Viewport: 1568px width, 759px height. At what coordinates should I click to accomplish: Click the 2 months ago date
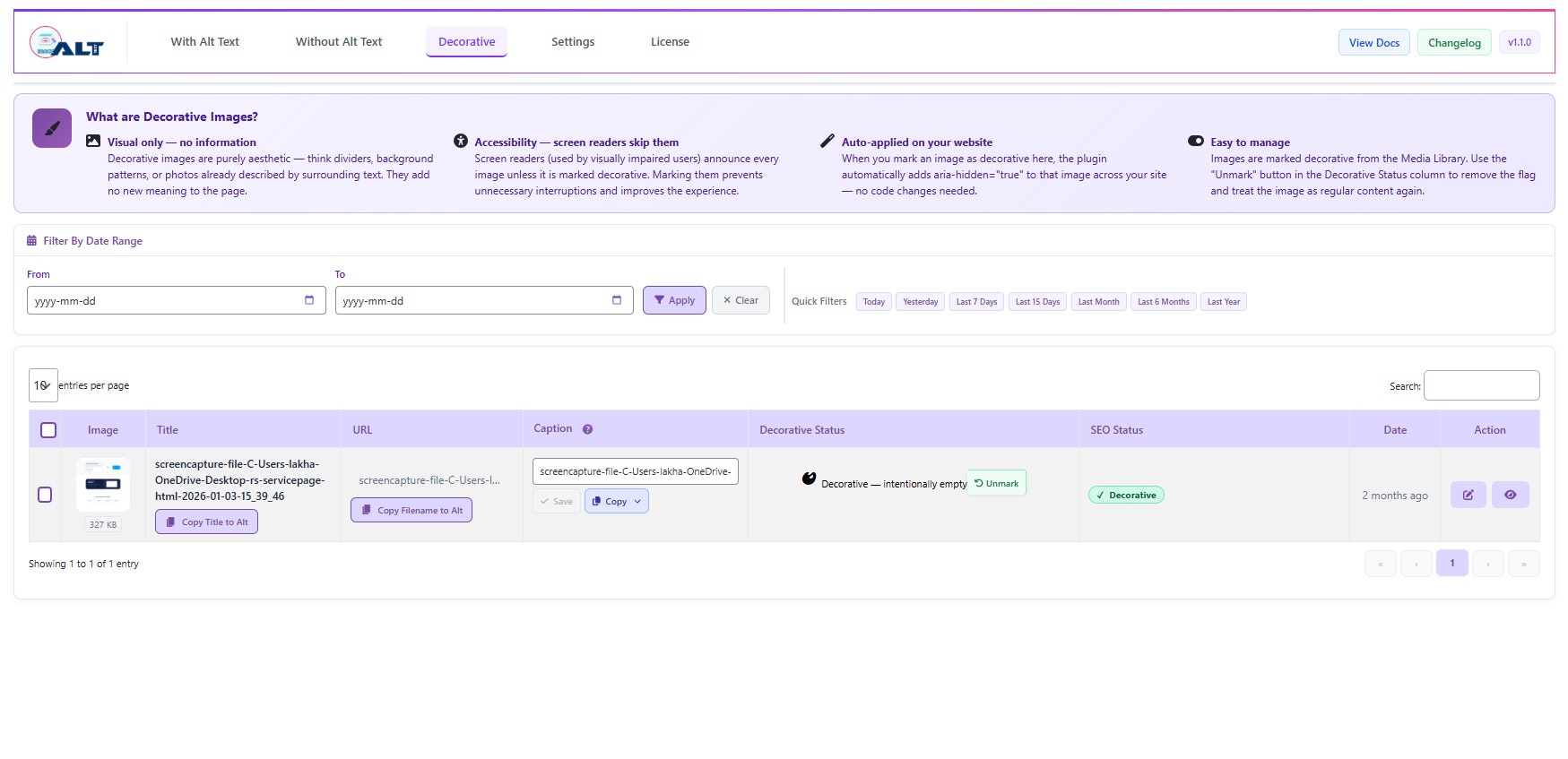tap(1395, 496)
